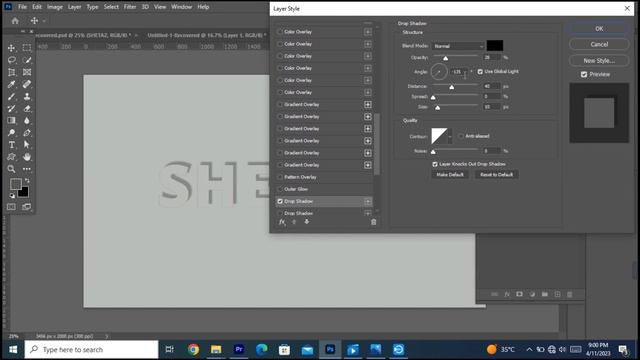Select the Eyedropper tool

(11, 84)
